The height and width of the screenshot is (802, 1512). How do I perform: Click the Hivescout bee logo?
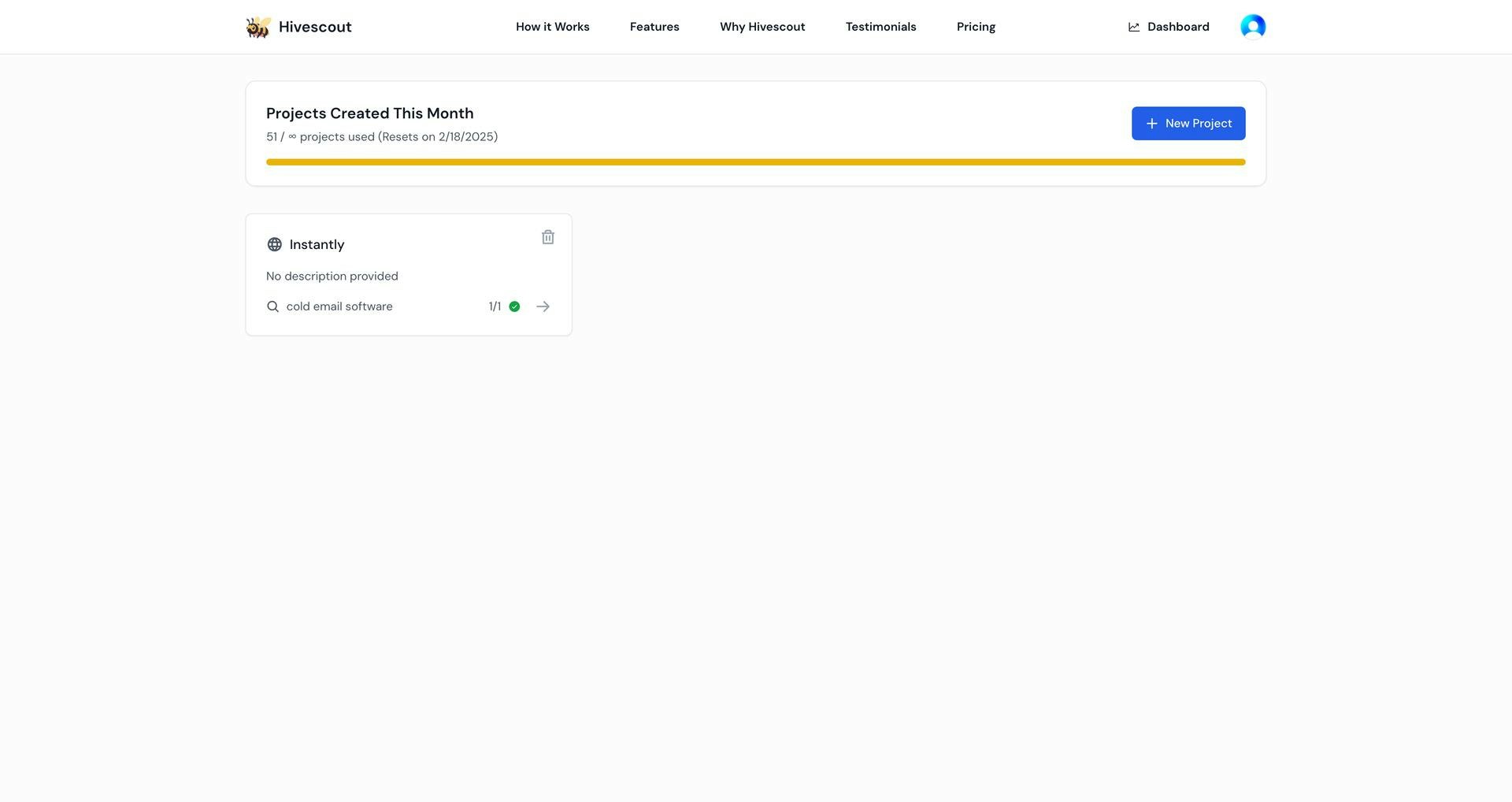pyautogui.click(x=258, y=28)
